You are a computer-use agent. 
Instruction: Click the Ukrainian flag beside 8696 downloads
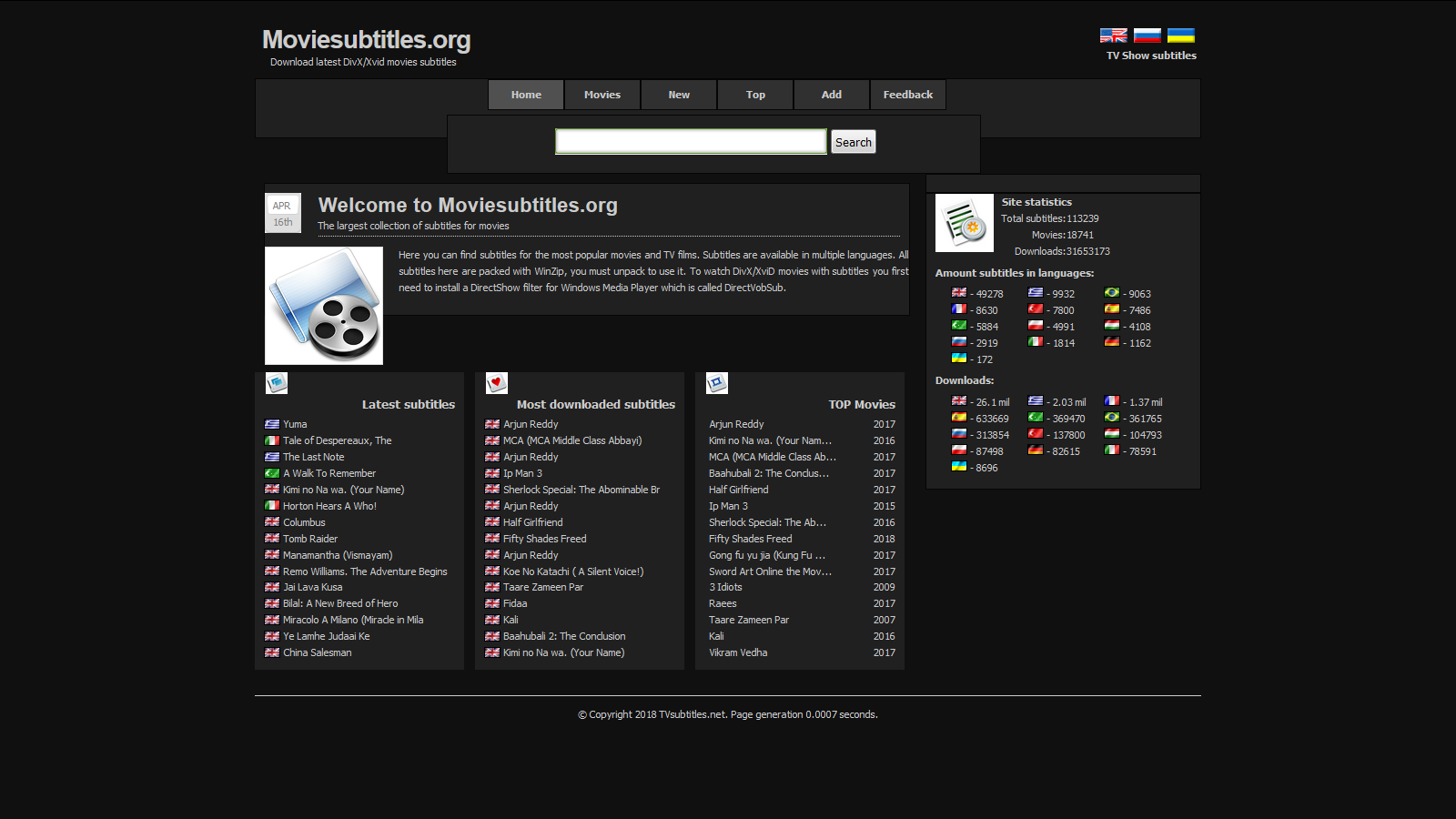(x=959, y=466)
